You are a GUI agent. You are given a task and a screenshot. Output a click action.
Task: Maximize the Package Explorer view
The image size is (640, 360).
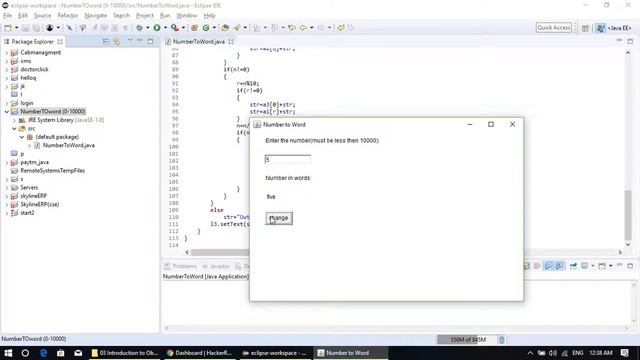pos(150,42)
